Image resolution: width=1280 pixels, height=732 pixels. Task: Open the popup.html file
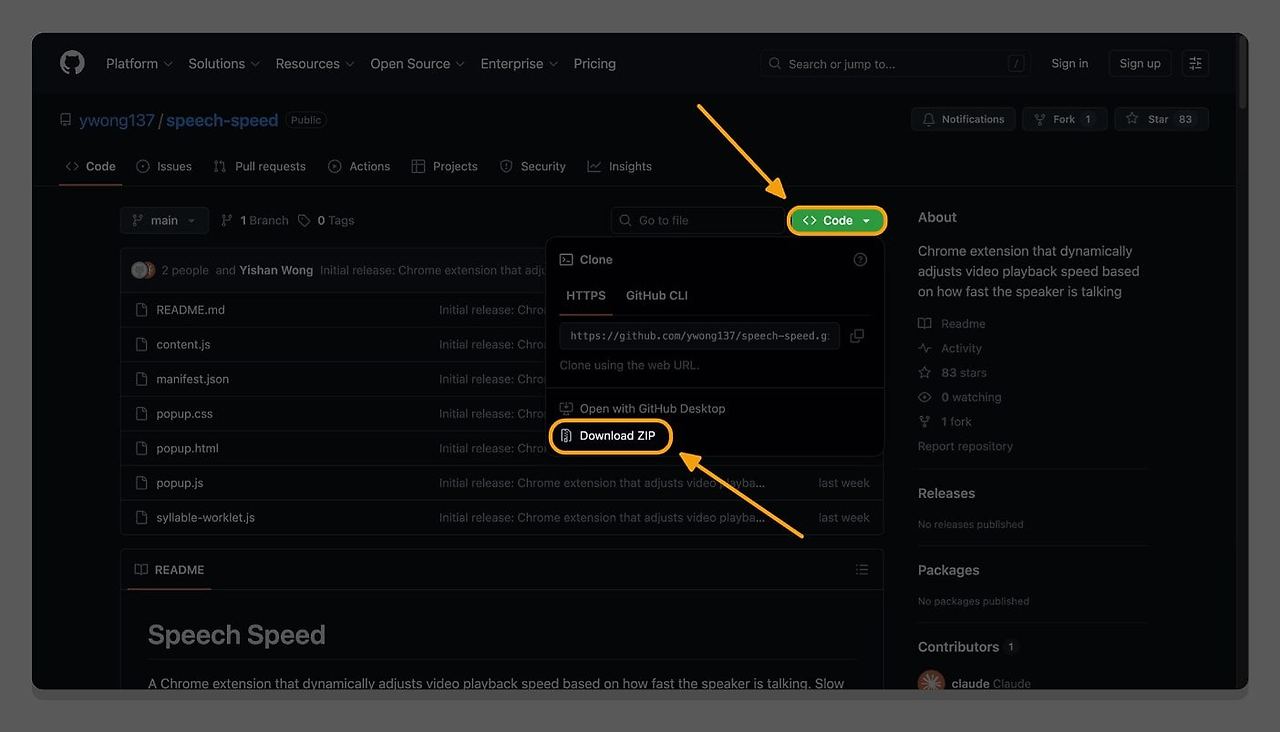(187, 448)
